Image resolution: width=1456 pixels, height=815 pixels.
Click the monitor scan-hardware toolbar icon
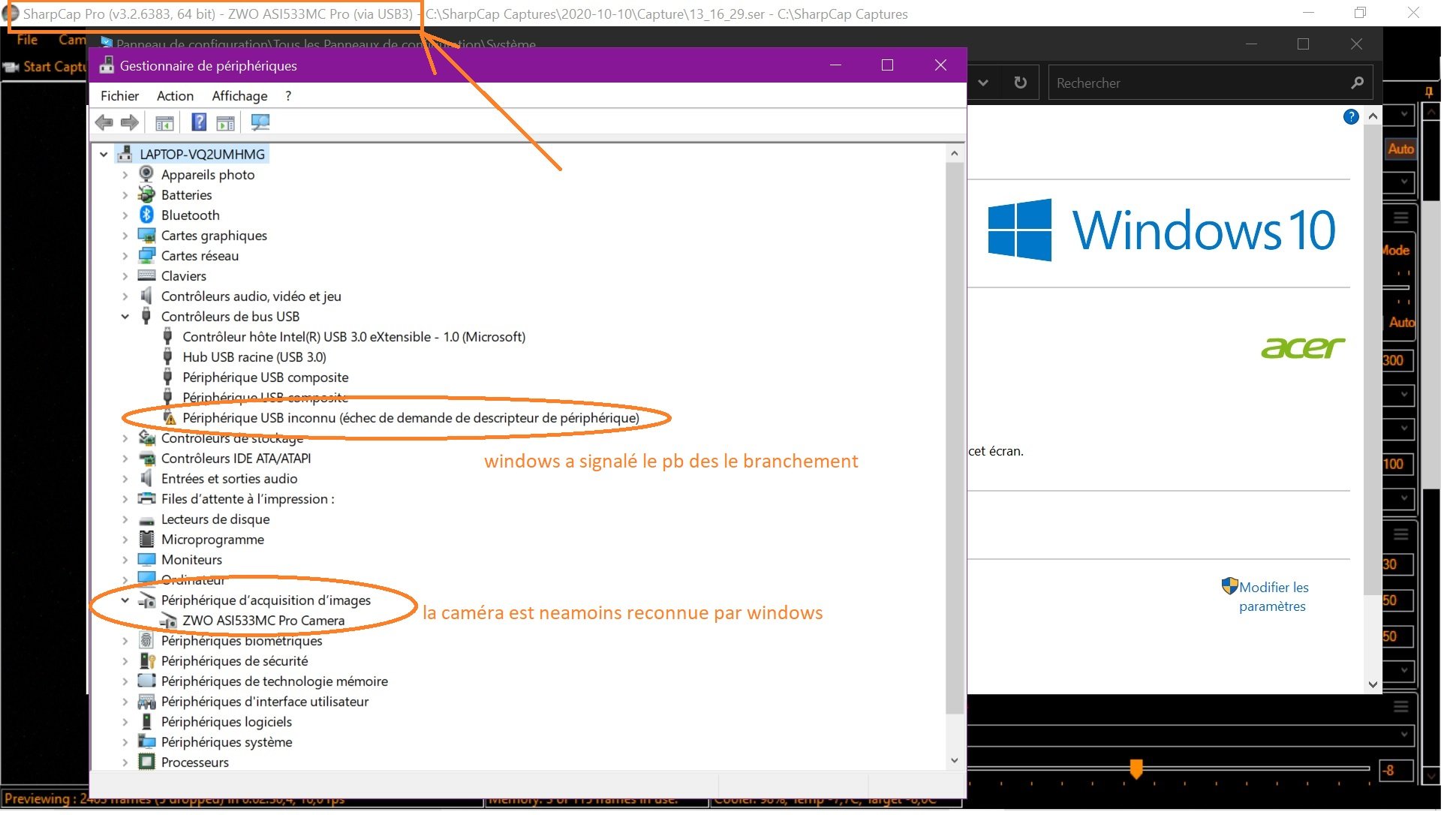point(260,122)
